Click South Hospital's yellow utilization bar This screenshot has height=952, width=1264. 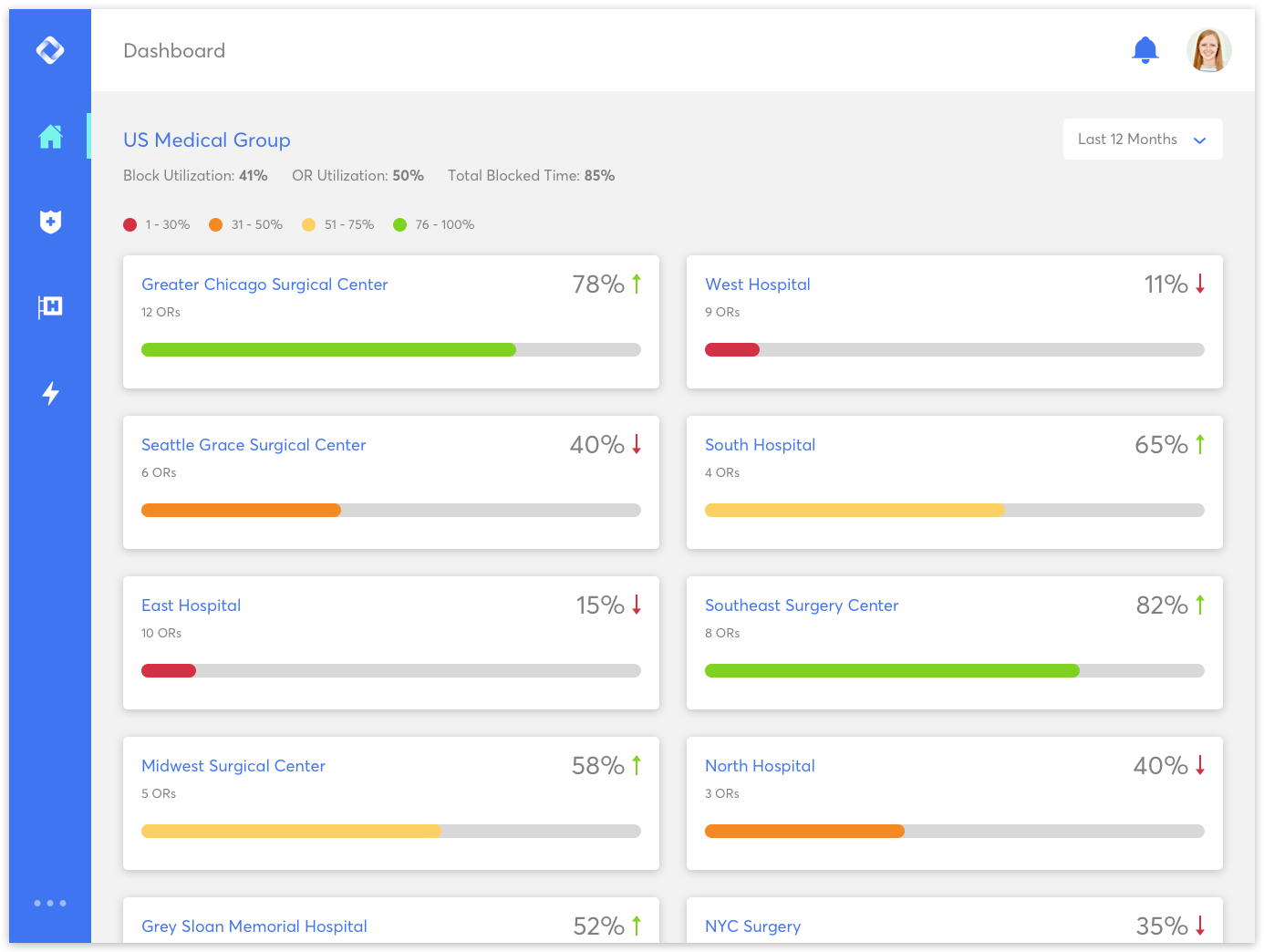(855, 510)
